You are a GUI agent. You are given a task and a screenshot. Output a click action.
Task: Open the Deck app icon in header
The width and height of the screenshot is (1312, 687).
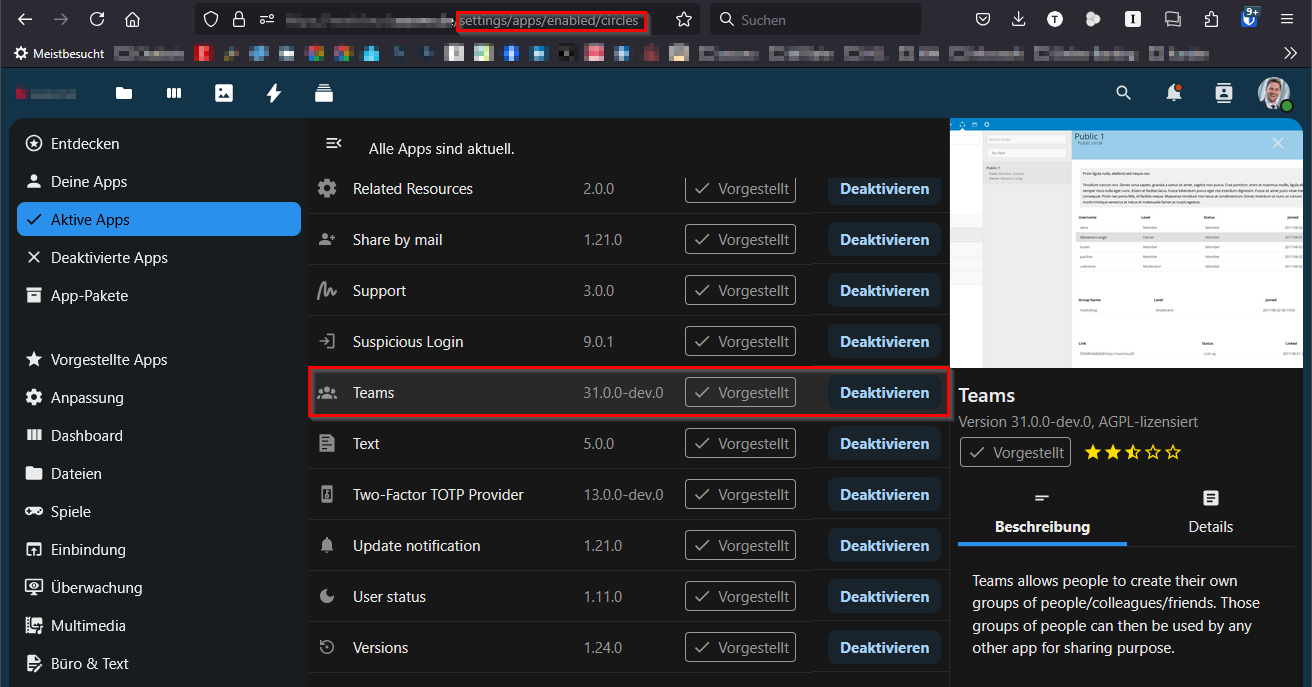(323, 93)
